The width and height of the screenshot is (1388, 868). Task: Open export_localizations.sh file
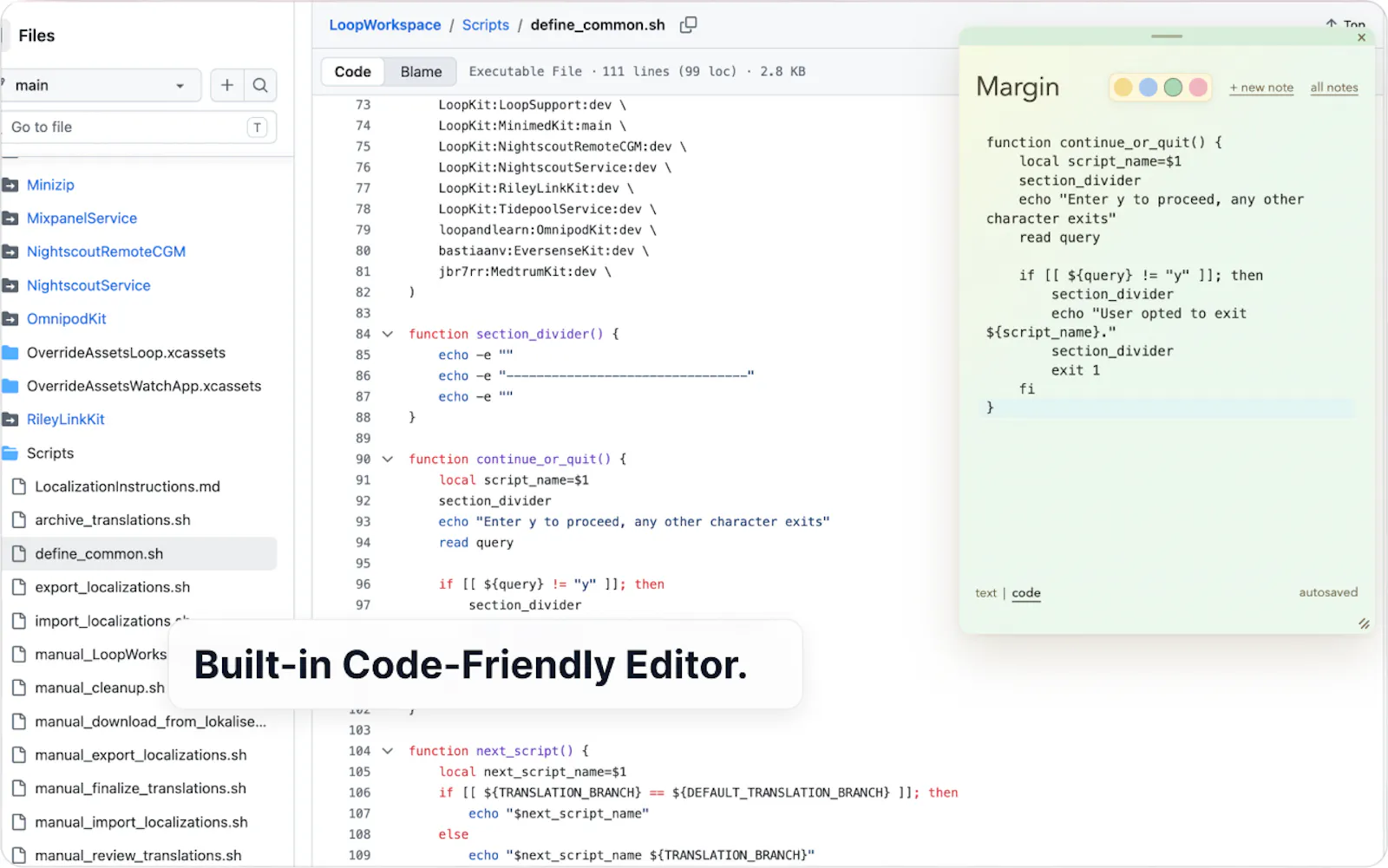pyautogui.click(x=113, y=587)
